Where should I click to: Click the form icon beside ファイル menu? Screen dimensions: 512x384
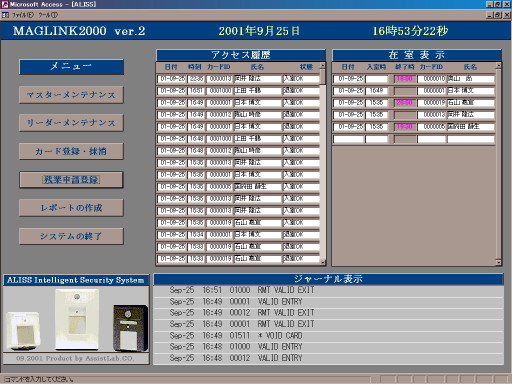pyautogui.click(x=6, y=15)
